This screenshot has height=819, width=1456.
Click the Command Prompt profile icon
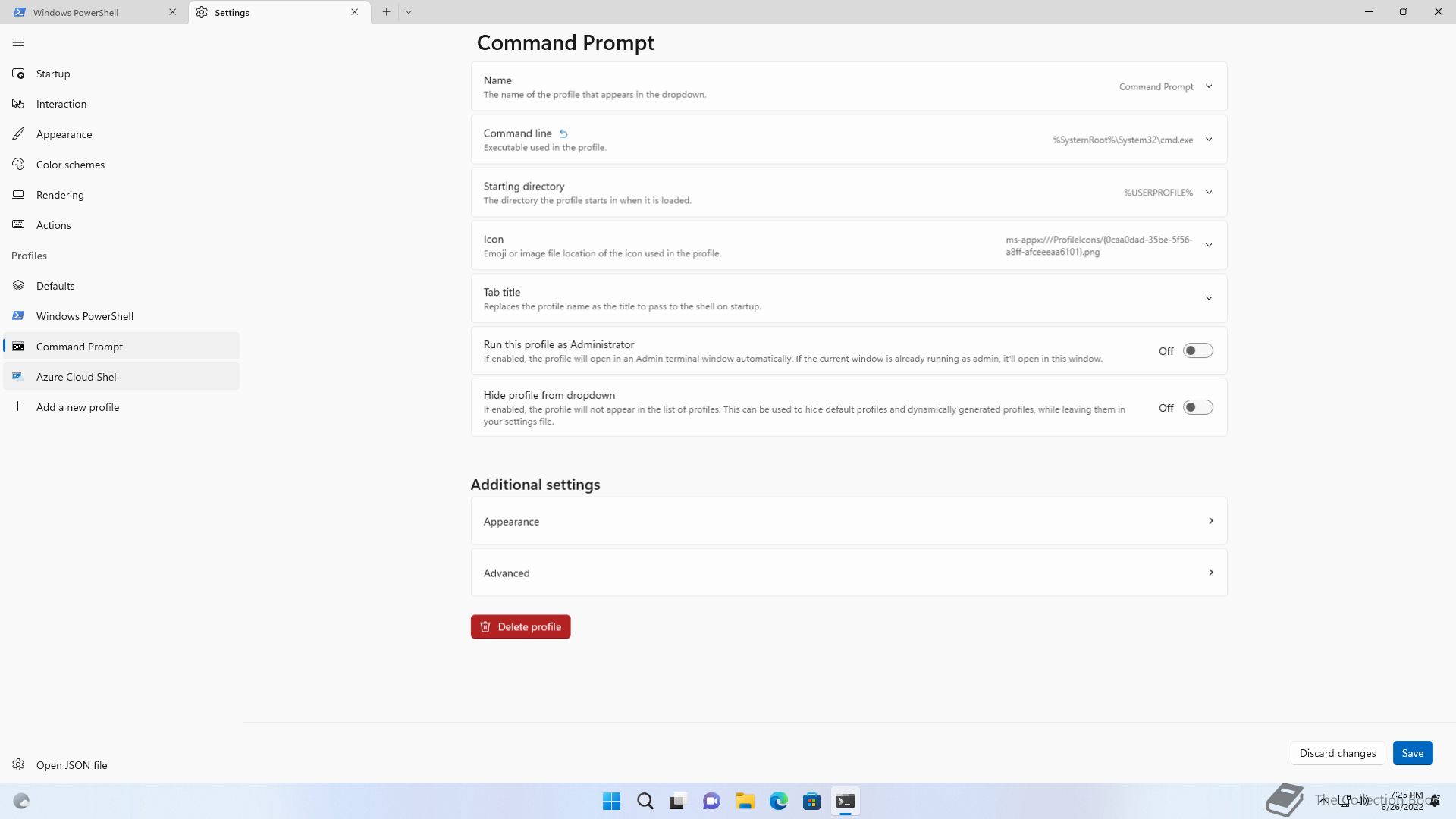coord(18,347)
